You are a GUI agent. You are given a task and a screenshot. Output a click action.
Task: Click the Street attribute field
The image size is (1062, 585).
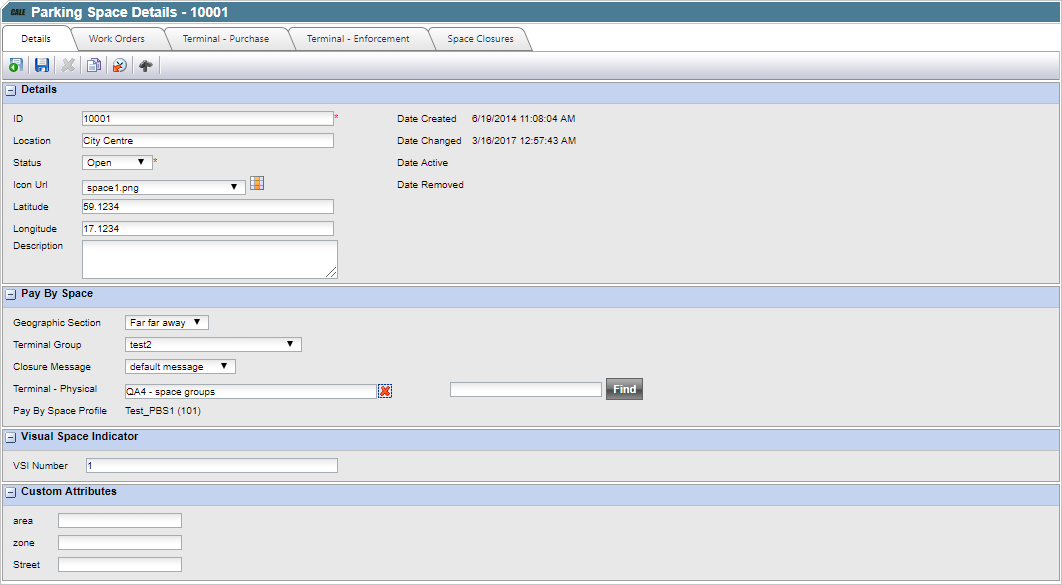[120, 565]
